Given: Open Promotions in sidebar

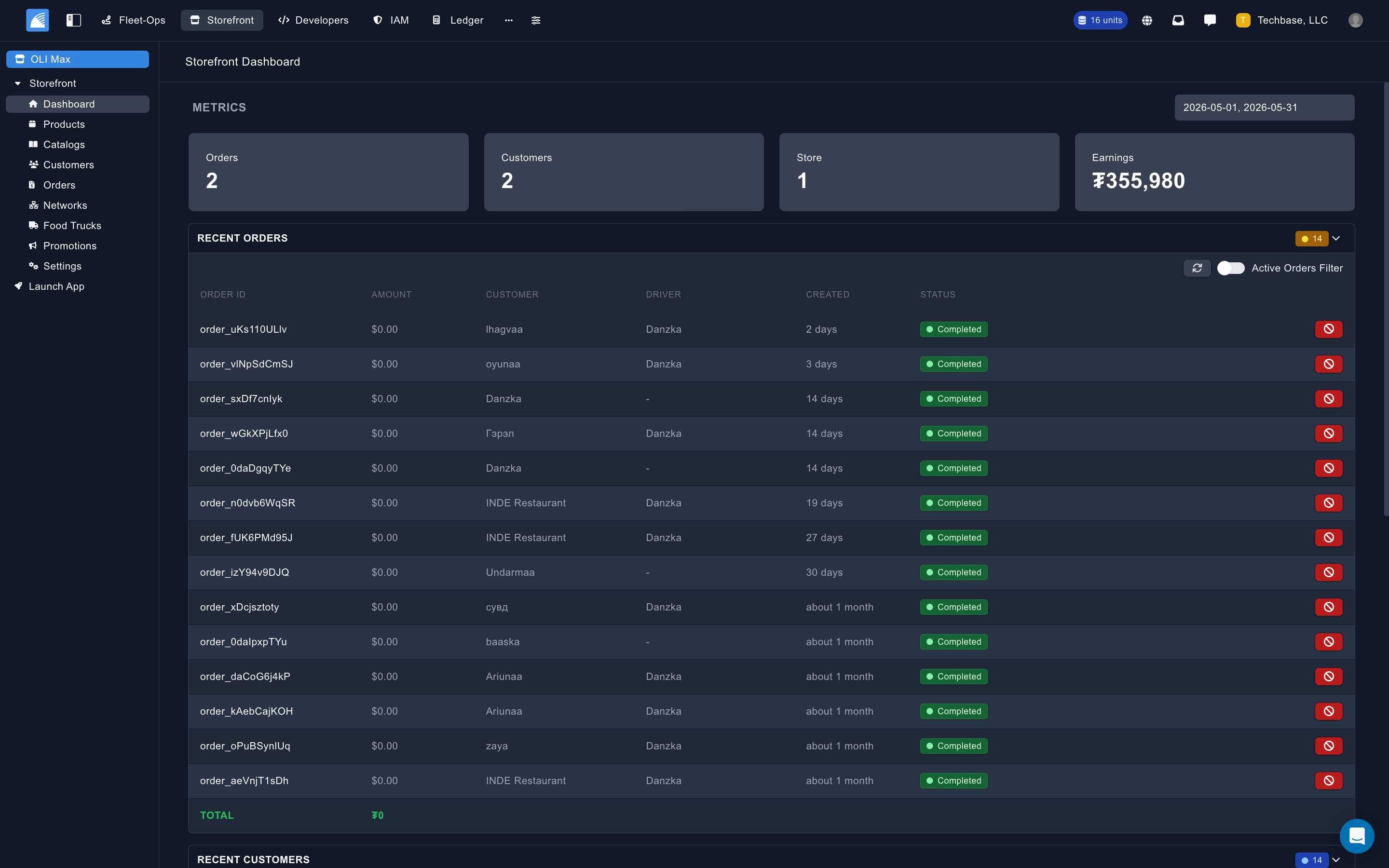Looking at the screenshot, I should (78, 246).
